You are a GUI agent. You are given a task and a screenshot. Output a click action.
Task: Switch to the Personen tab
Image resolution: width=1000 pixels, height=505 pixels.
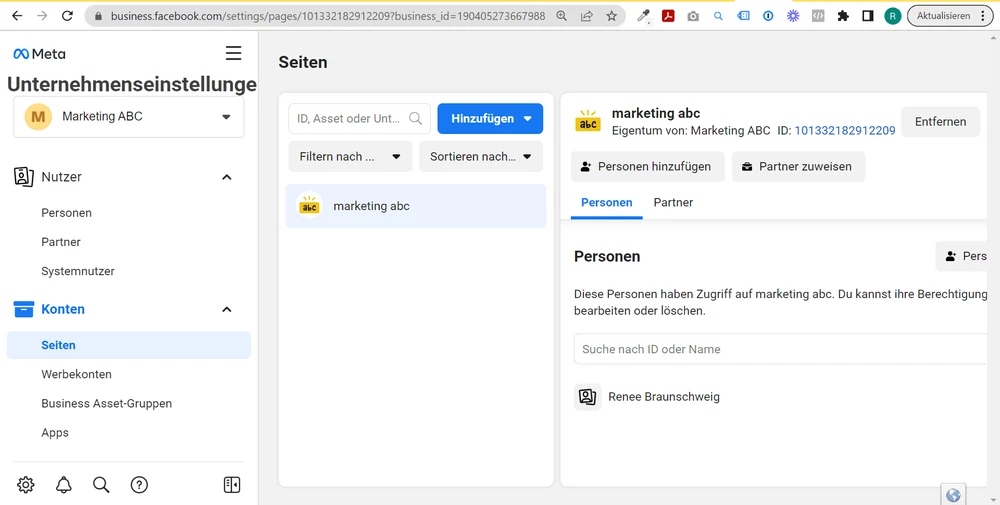(x=607, y=203)
